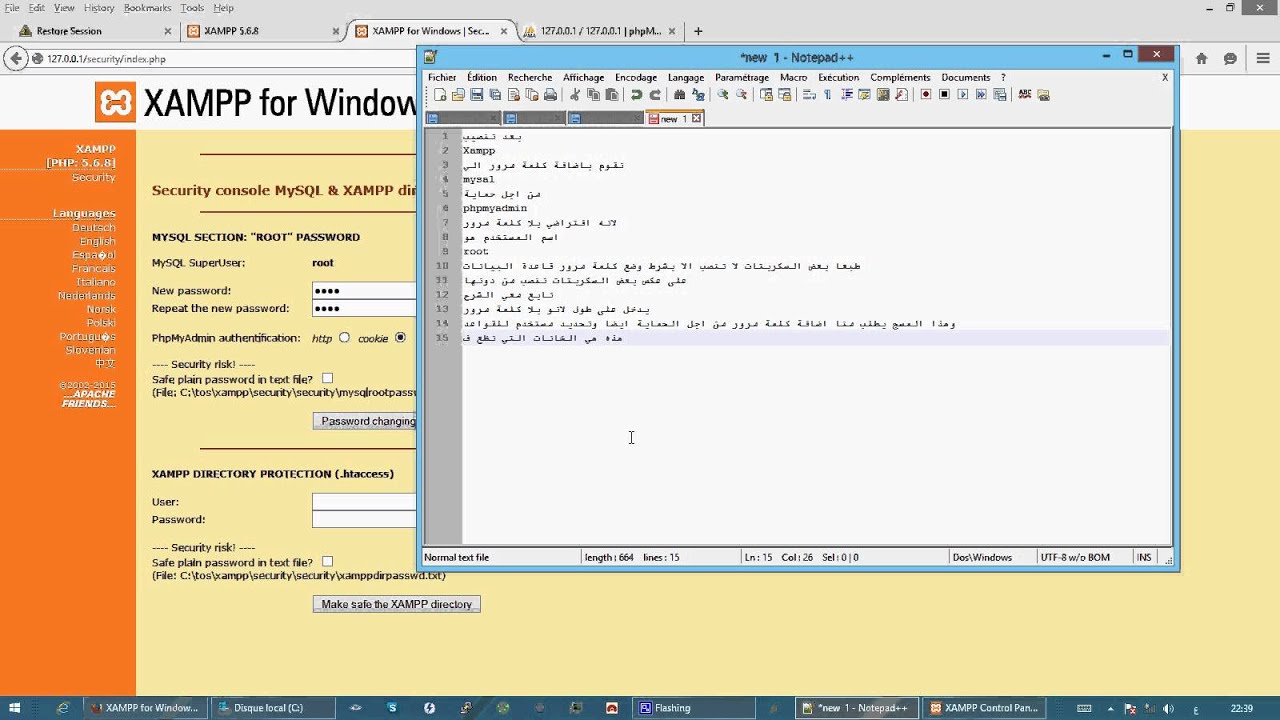The image size is (1280, 720).
Task: Open Langage menu in Notepad++
Action: 686,77
